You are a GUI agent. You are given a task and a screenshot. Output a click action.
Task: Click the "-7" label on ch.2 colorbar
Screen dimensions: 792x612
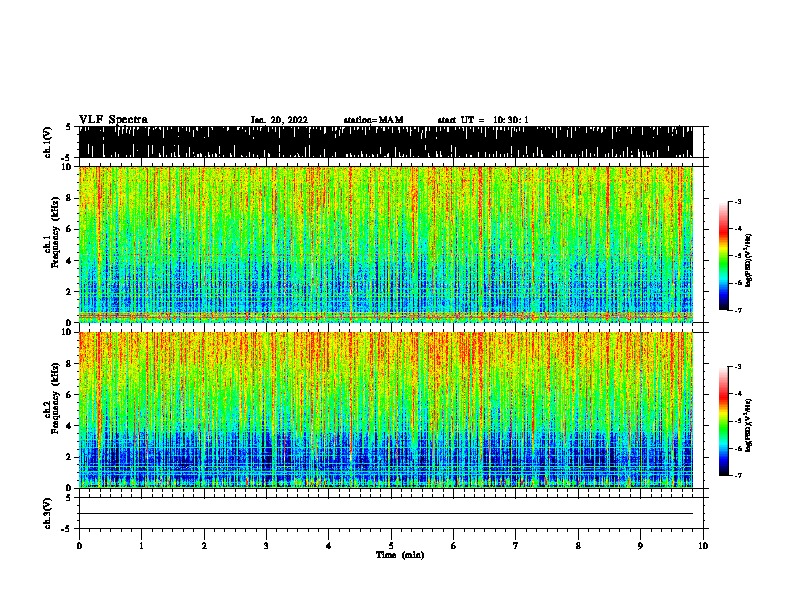click(738, 475)
